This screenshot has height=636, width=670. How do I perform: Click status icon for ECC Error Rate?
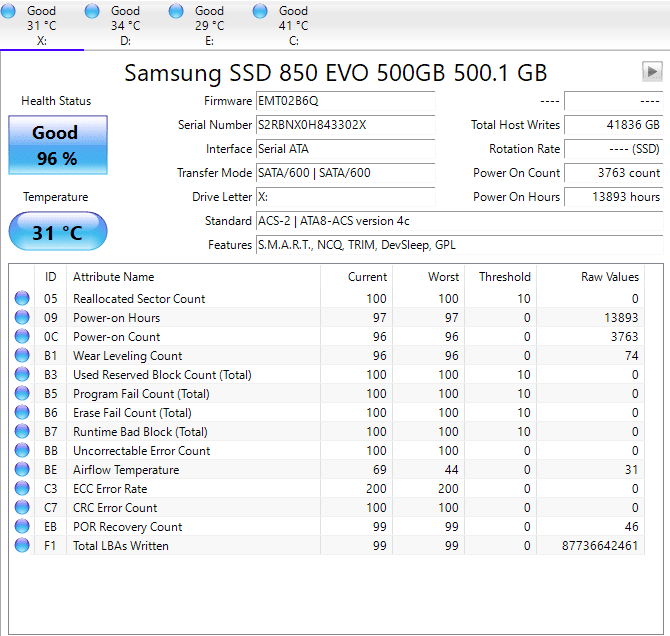22,488
